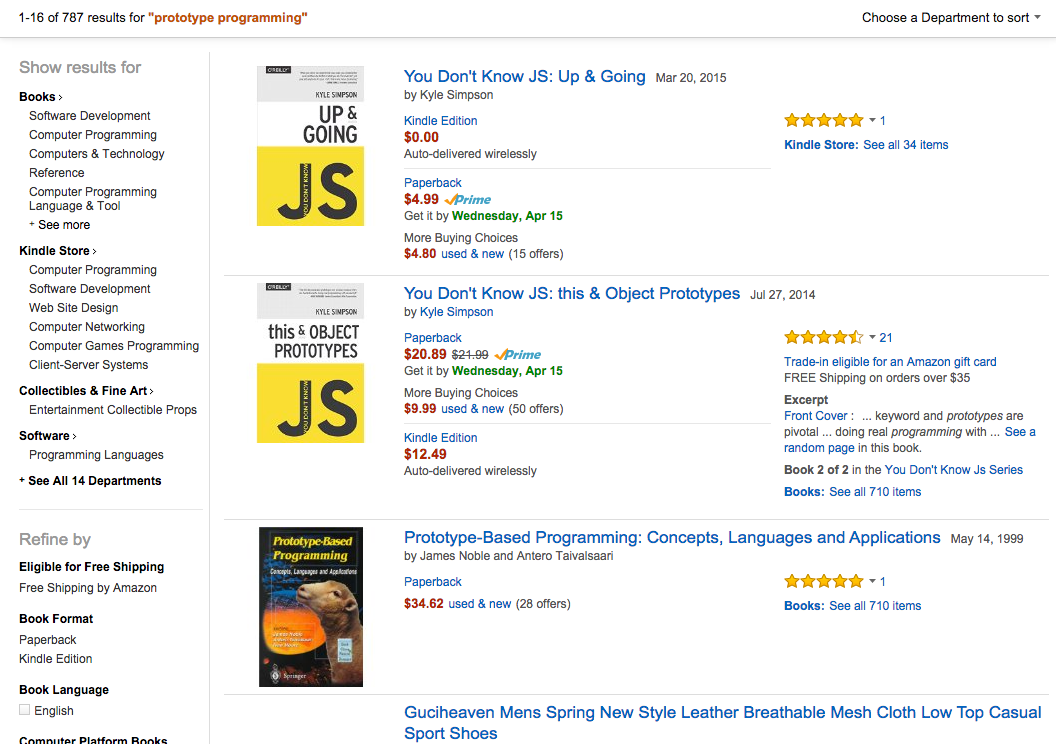Image resolution: width=1056 pixels, height=744 pixels.
Task: Select Web Site Design category
Action: (73, 307)
